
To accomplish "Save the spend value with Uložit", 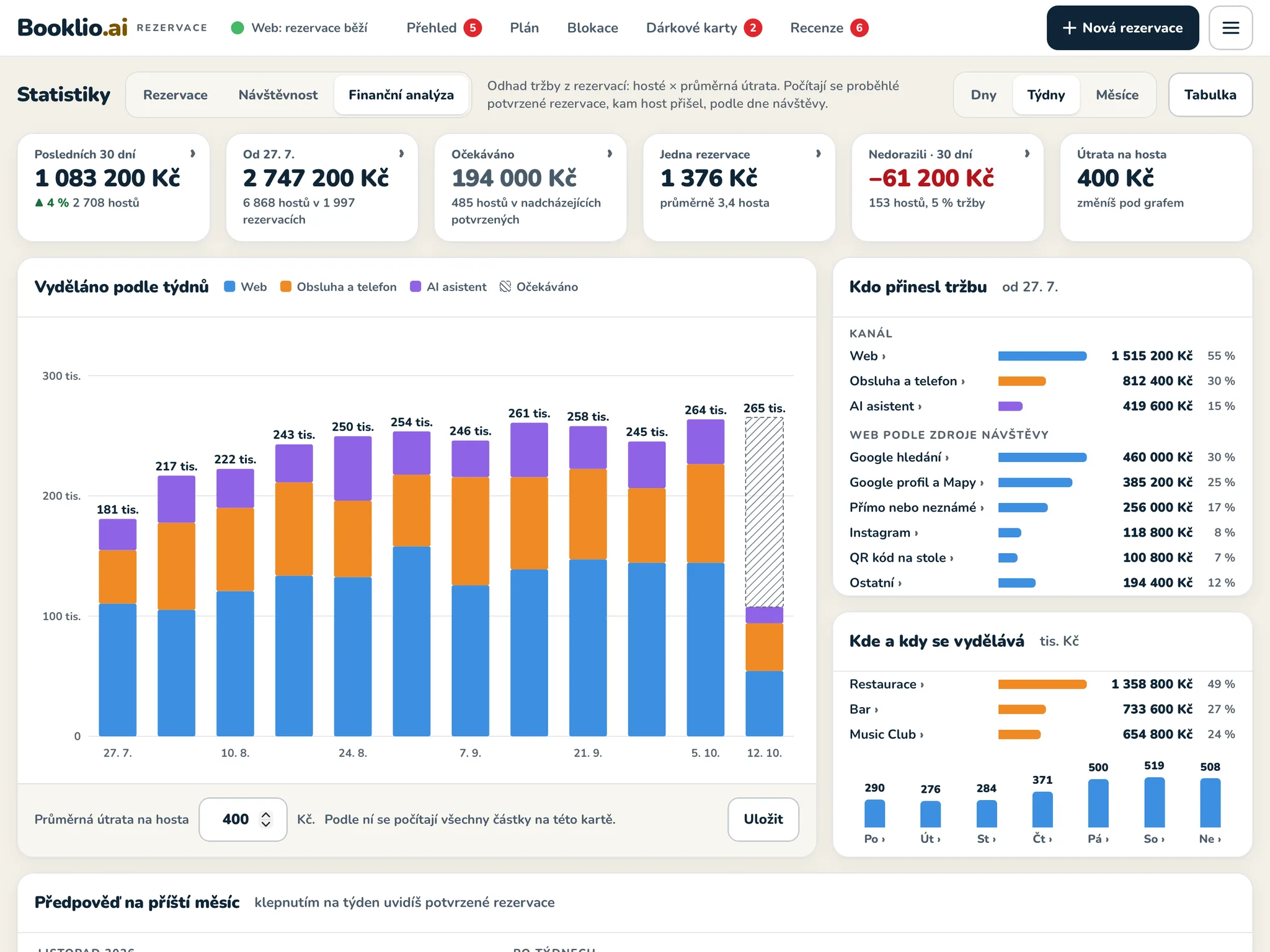I will (763, 819).
